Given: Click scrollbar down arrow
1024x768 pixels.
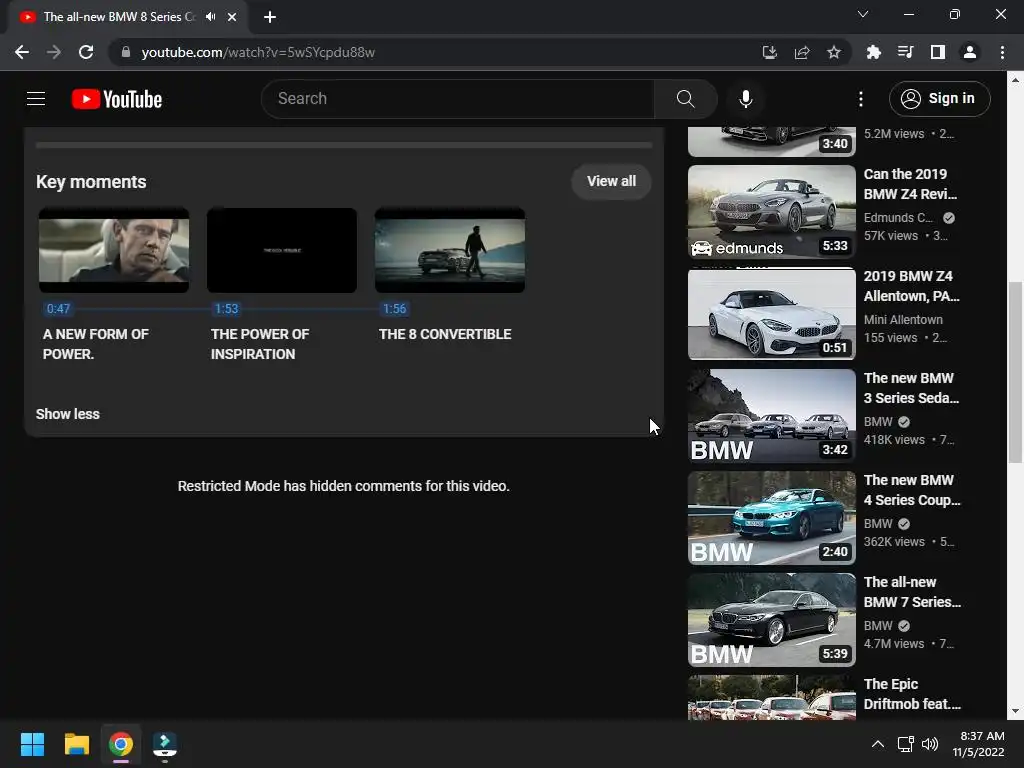Looking at the screenshot, I should [x=1015, y=711].
